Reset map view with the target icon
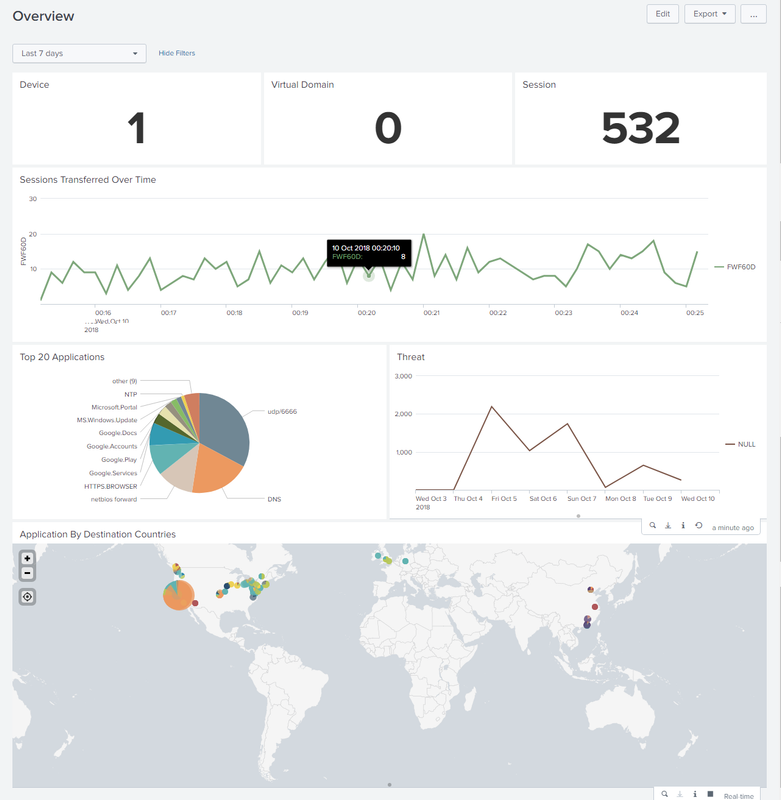This screenshot has height=800, width=781. coord(27,596)
